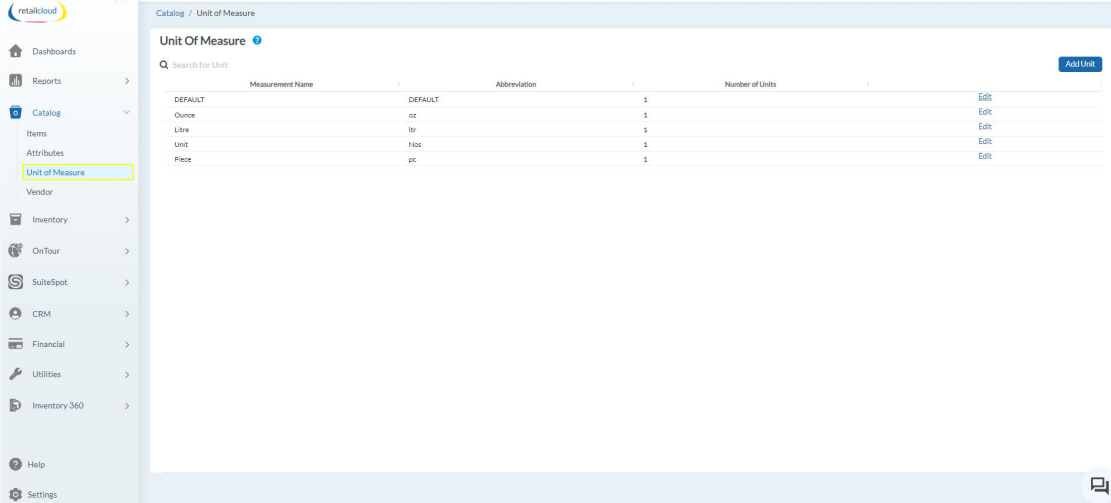This screenshot has height=503, width=1111.
Task: Open the Items page in Catalog
Action: pos(37,133)
